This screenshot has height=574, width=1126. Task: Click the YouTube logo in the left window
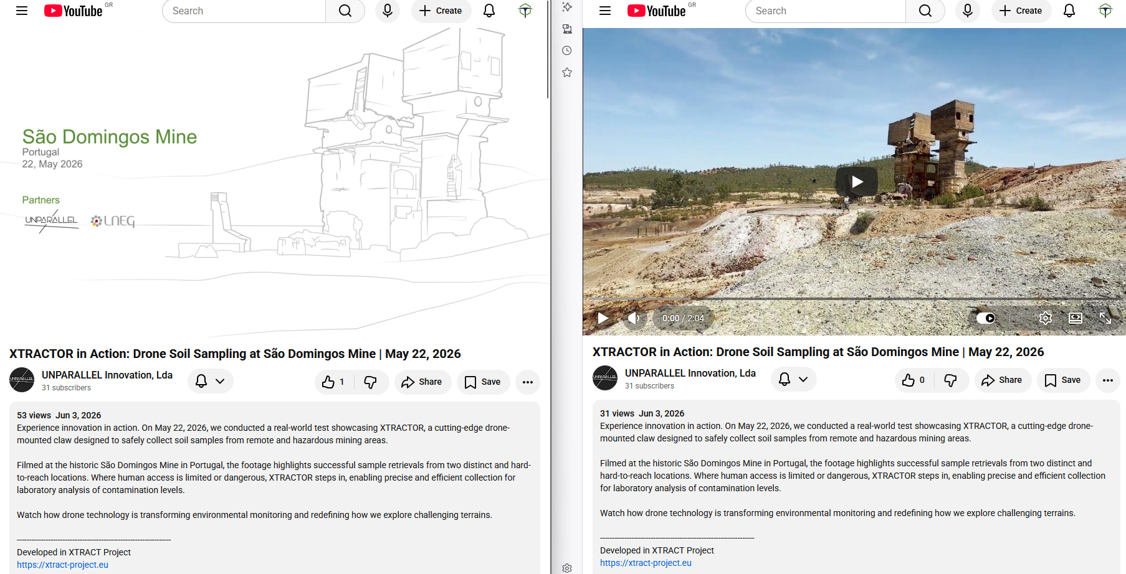(73, 11)
